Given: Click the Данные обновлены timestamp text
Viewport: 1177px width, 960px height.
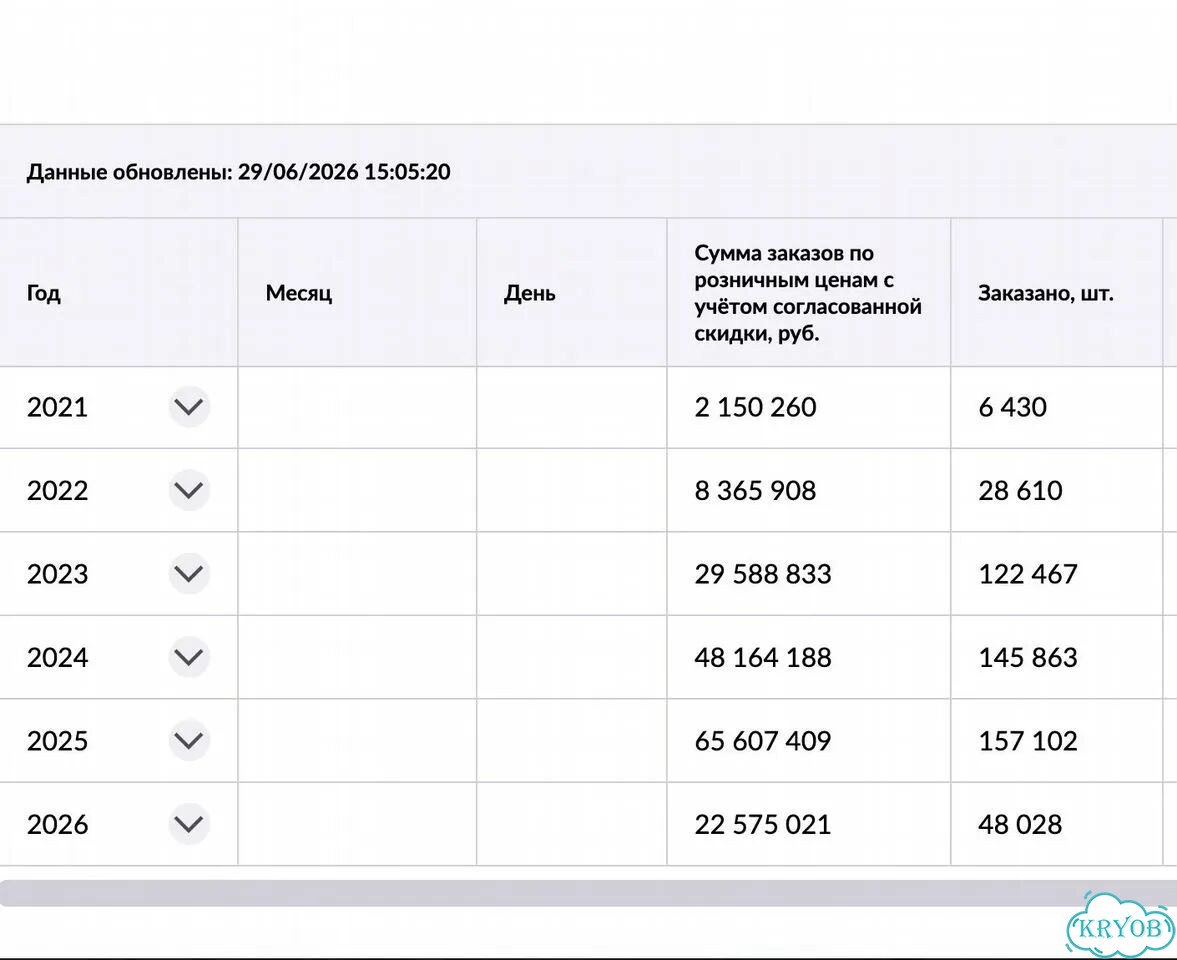Looking at the screenshot, I should click(x=239, y=172).
